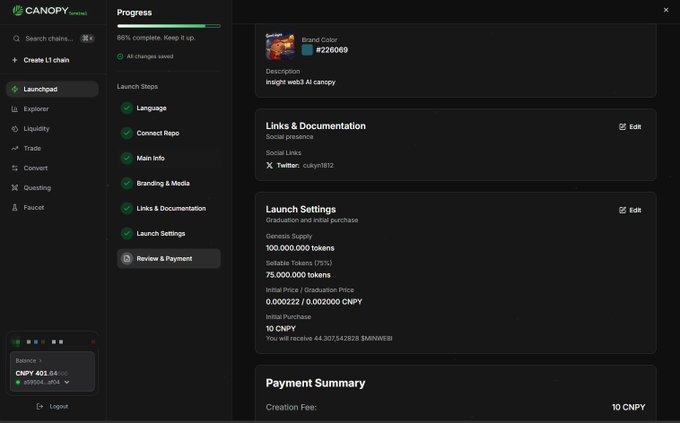The width and height of the screenshot is (680, 423).
Task: Click the Logout button
Action: click(x=52, y=407)
